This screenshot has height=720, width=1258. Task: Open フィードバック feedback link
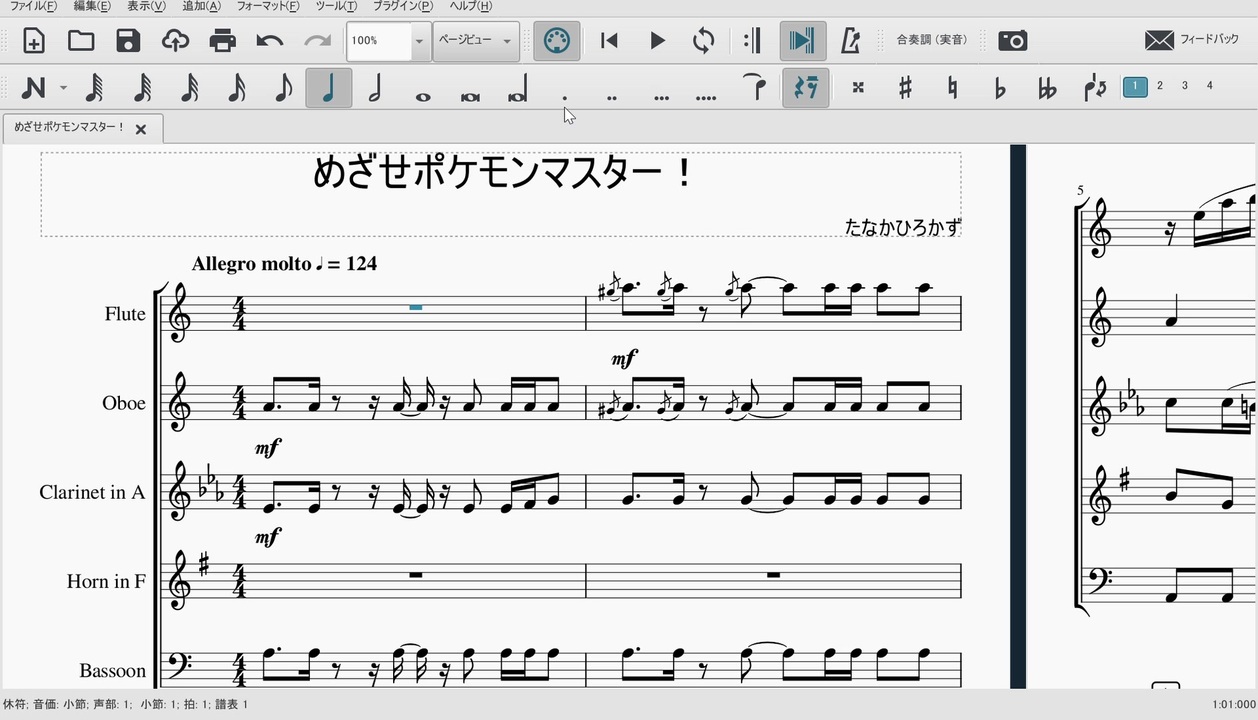pos(1192,41)
